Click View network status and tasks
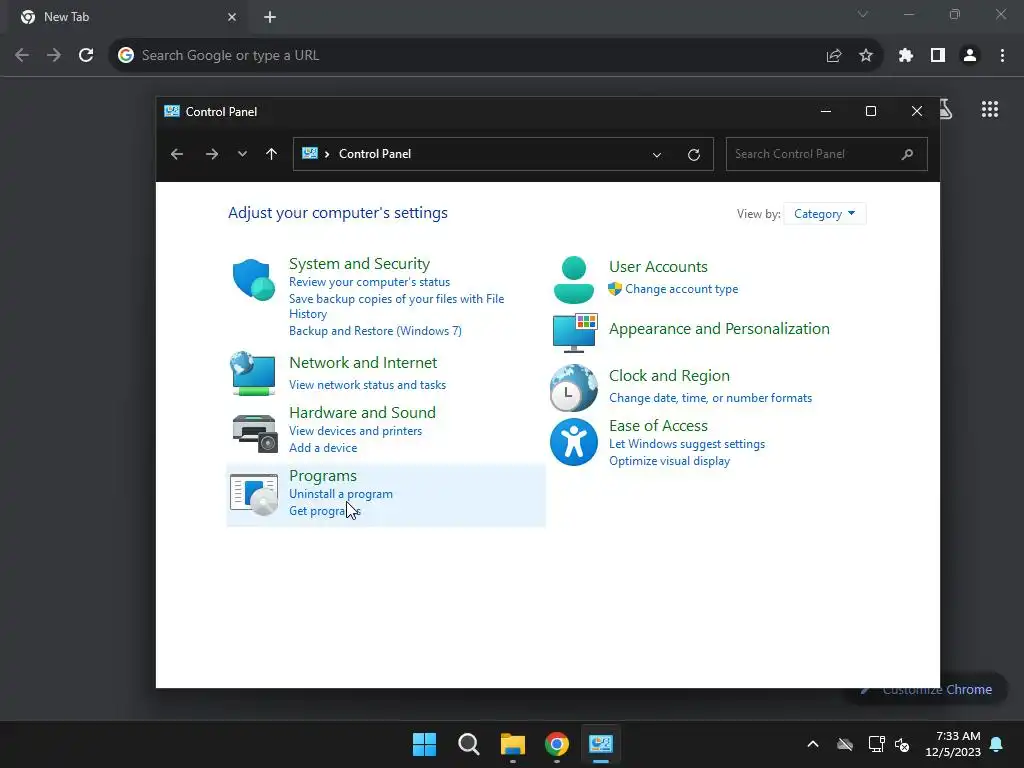Viewport: 1024px width, 768px height. click(x=367, y=385)
